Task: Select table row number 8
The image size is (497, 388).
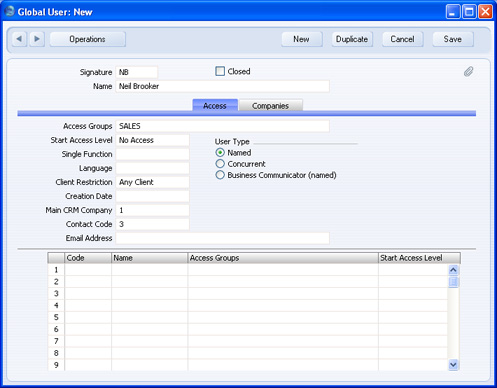Action: (56, 353)
